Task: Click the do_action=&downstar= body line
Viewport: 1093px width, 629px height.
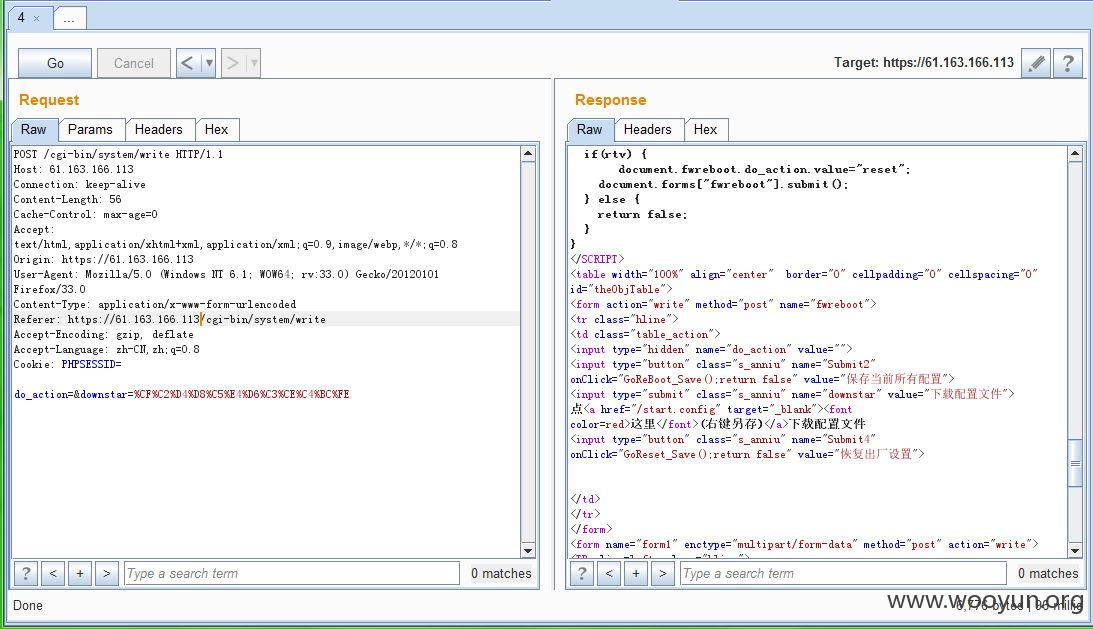Action: (x=182, y=394)
